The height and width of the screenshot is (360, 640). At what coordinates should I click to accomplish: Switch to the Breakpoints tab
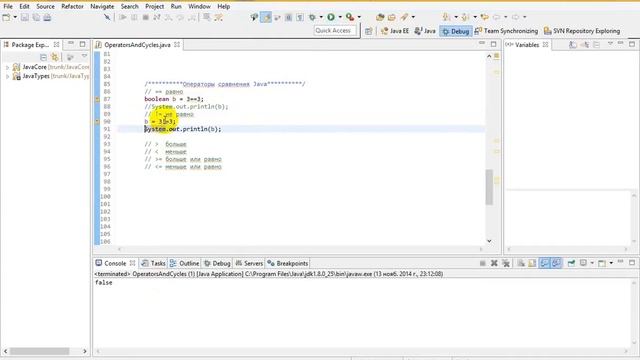point(288,263)
